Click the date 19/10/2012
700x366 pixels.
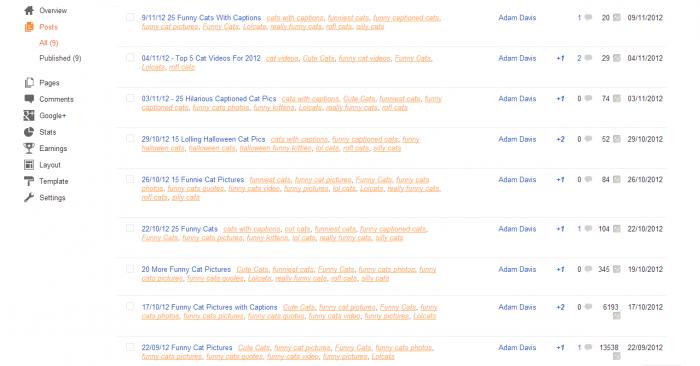click(x=645, y=269)
